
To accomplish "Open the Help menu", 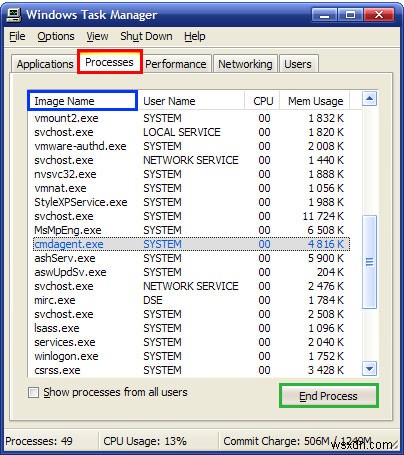I will 195,36.
